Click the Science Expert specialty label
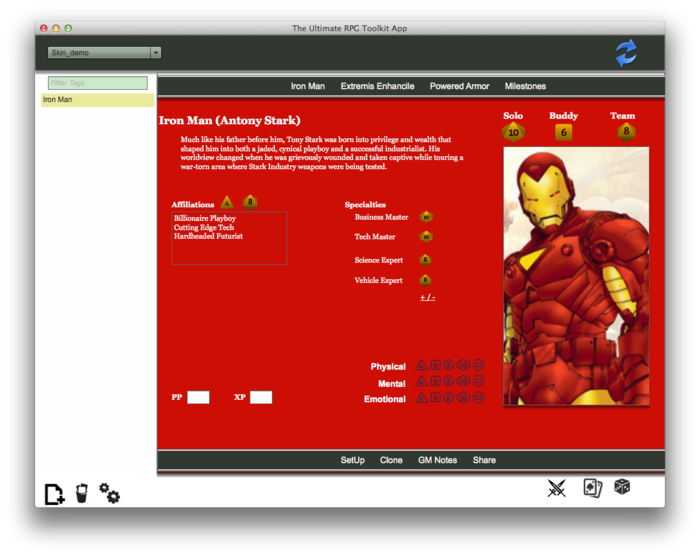 (x=379, y=260)
